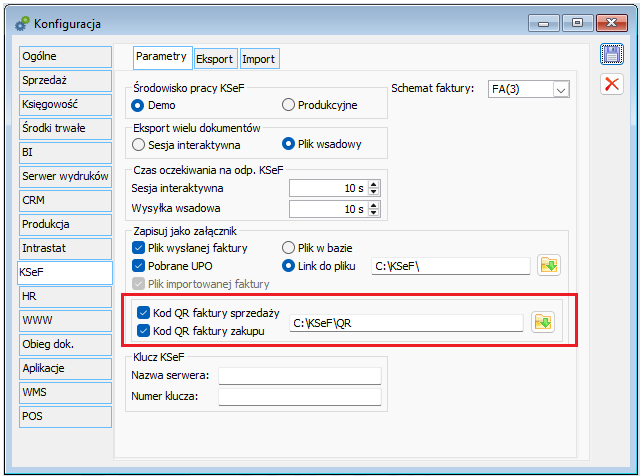Click the save diskette icon
Screen dimensions: 641x476
pos(611,56)
